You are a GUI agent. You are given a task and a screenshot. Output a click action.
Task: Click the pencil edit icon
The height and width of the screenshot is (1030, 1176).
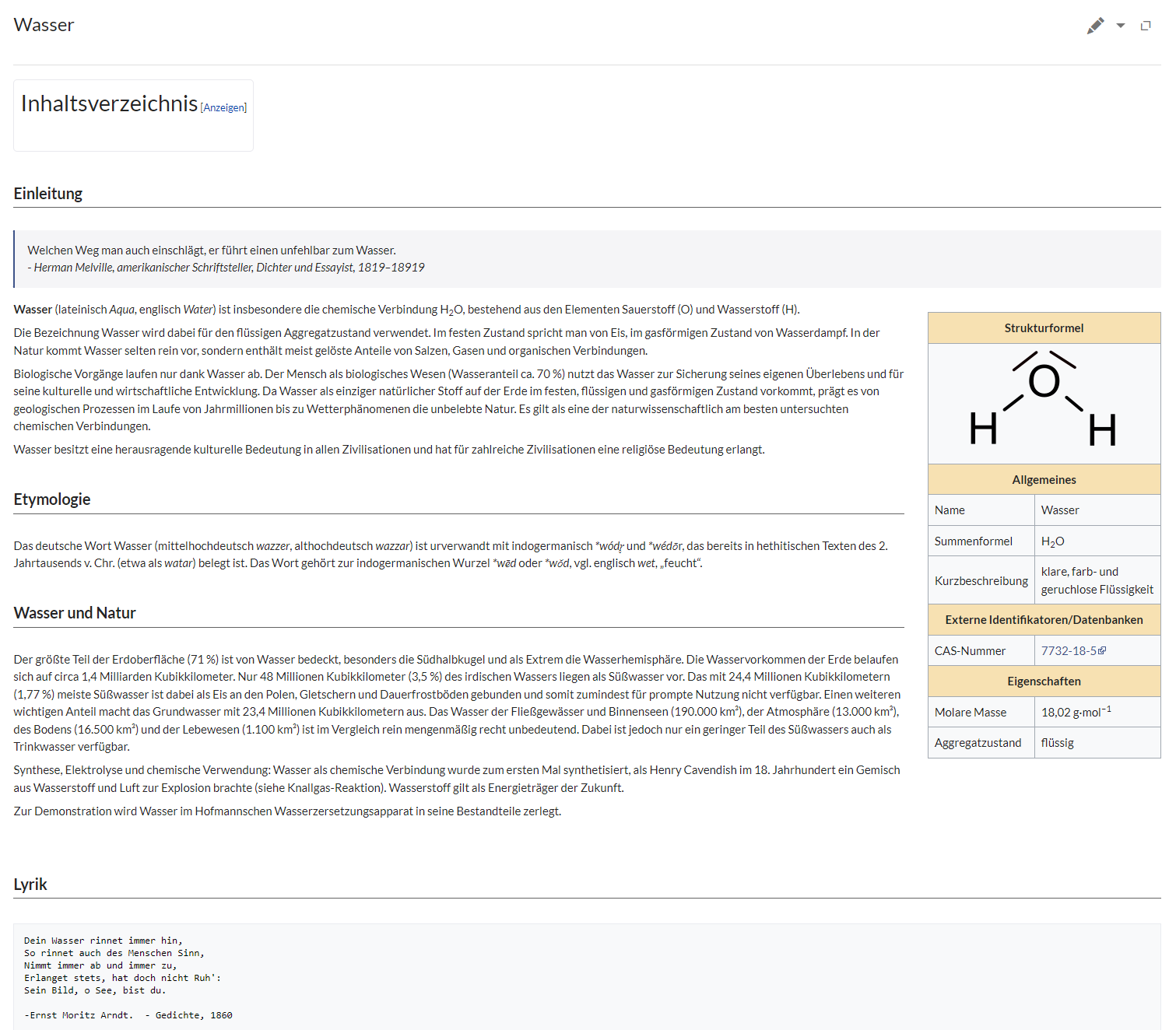pos(1095,26)
